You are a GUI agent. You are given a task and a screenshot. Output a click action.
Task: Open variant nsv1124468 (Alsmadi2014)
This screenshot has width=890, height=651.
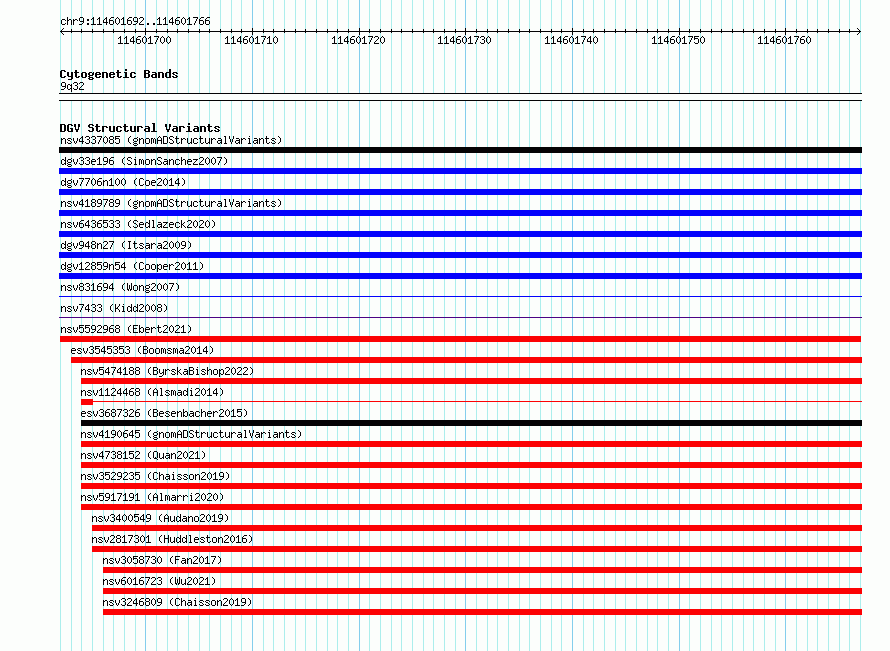point(152,392)
